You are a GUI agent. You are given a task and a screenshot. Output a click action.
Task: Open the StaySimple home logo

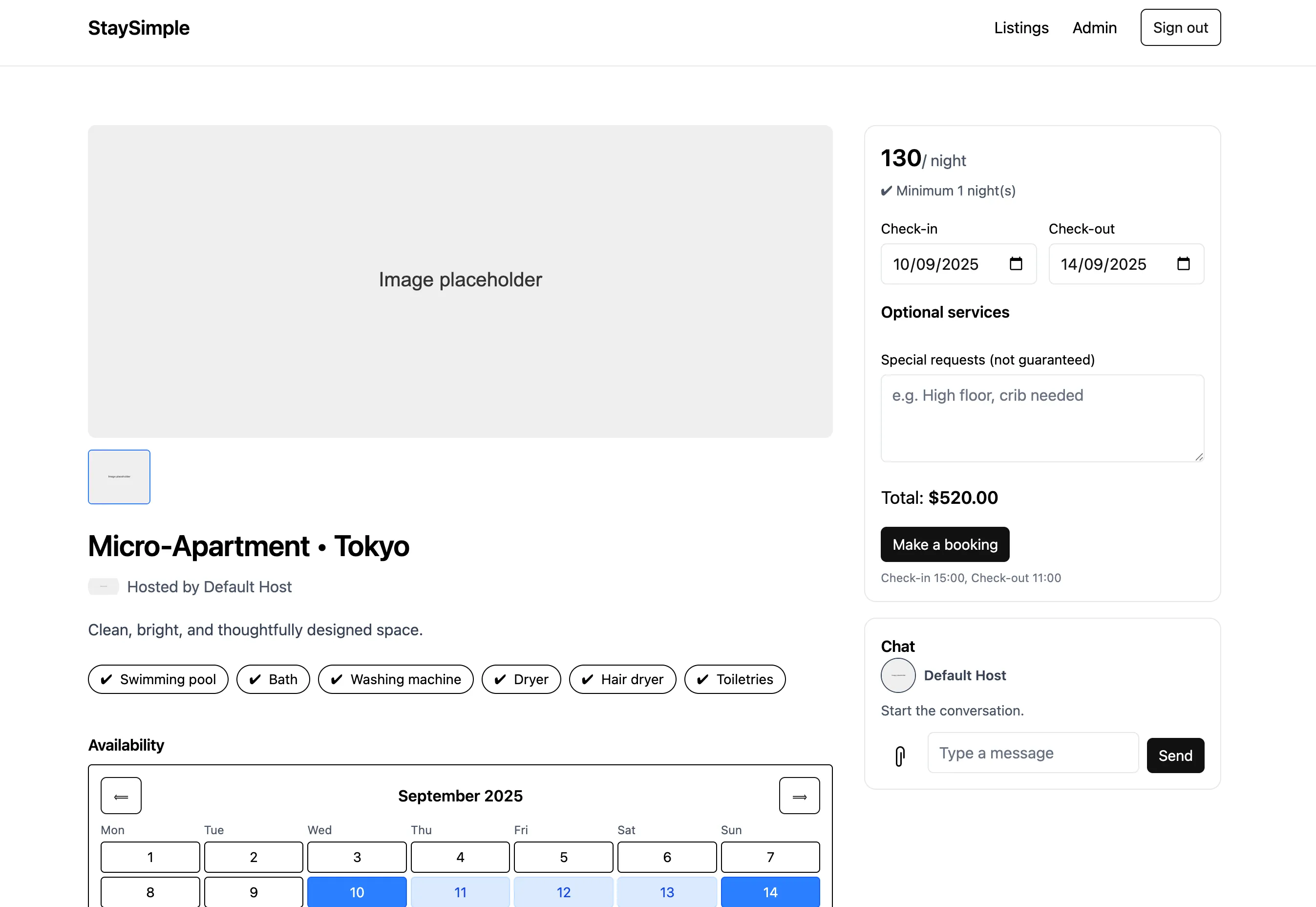click(x=139, y=28)
